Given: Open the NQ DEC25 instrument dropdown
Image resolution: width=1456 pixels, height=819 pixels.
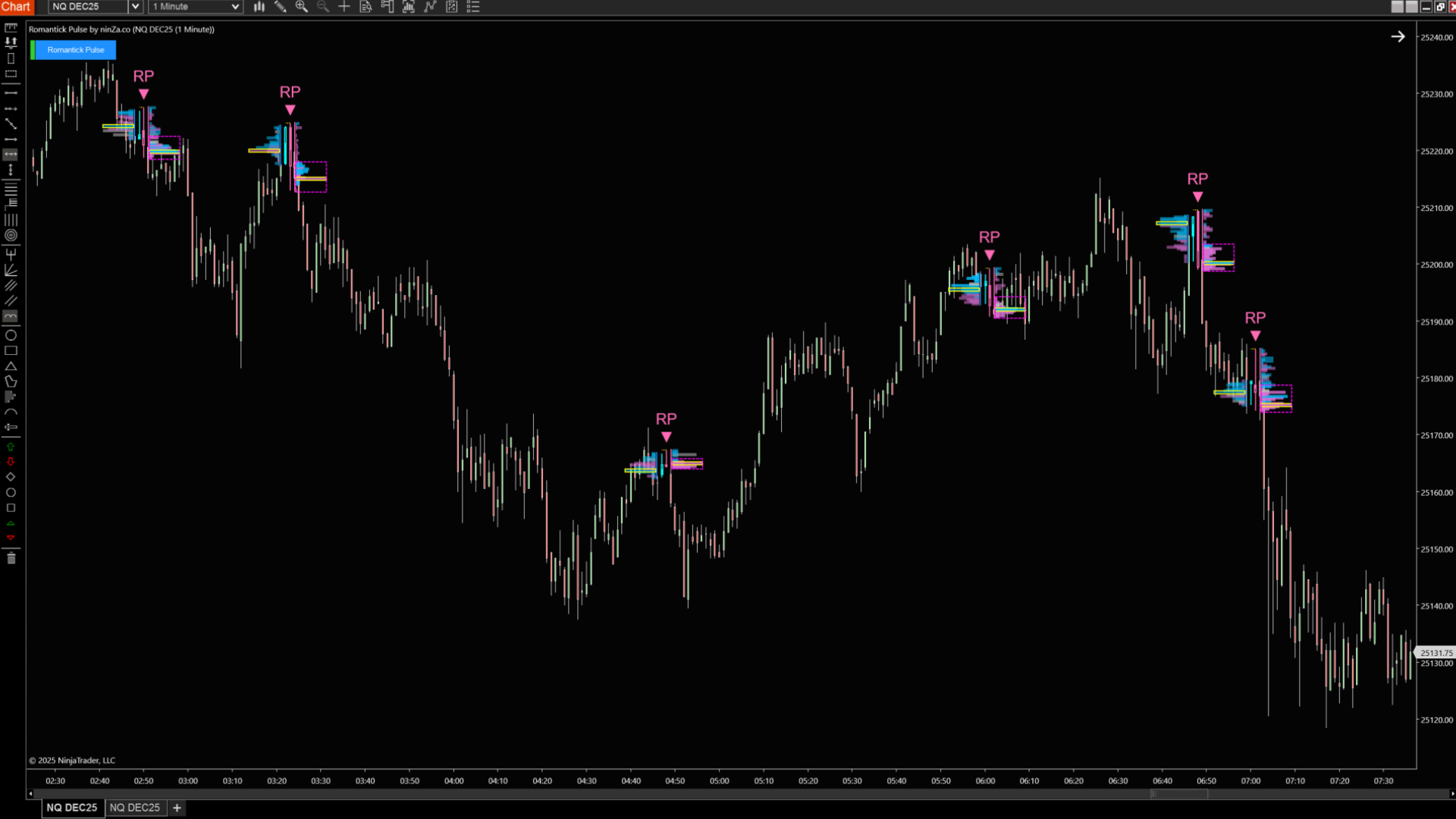Looking at the screenshot, I should [135, 7].
